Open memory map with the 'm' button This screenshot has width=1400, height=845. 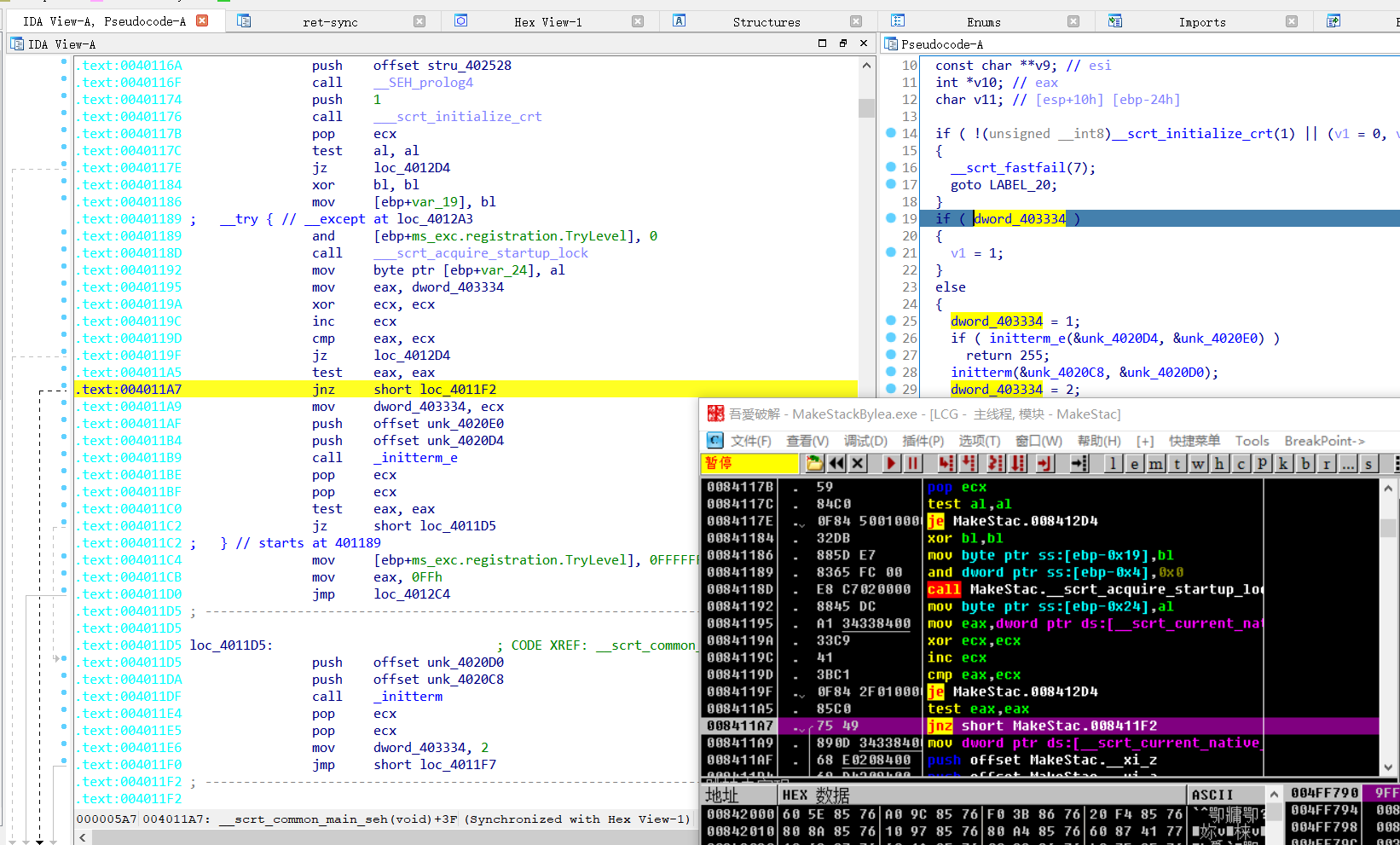click(x=1155, y=463)
